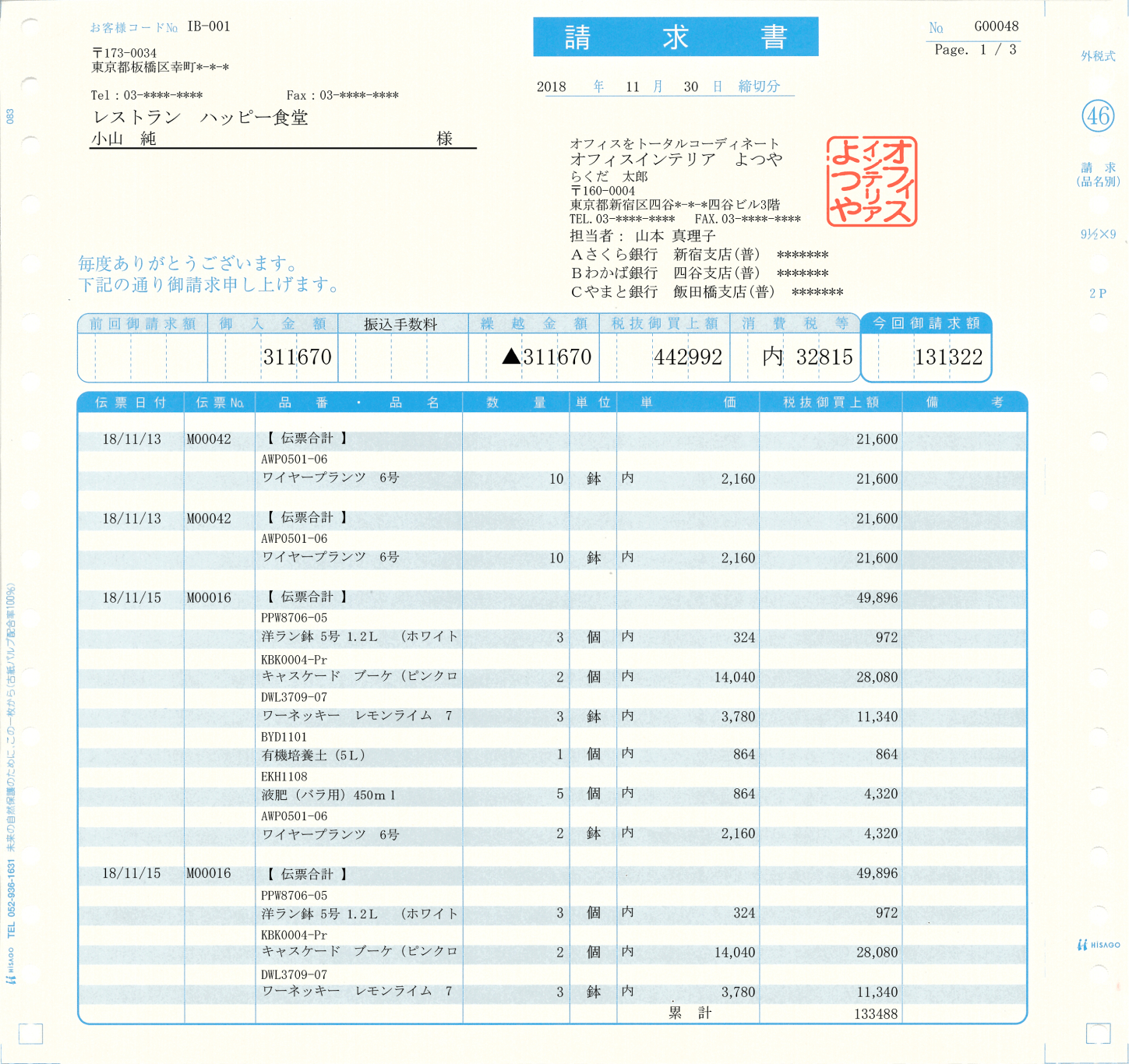Click the 伝票No. column header
The width and height of the screenshot is (1129, 1064).
[220, 403]
